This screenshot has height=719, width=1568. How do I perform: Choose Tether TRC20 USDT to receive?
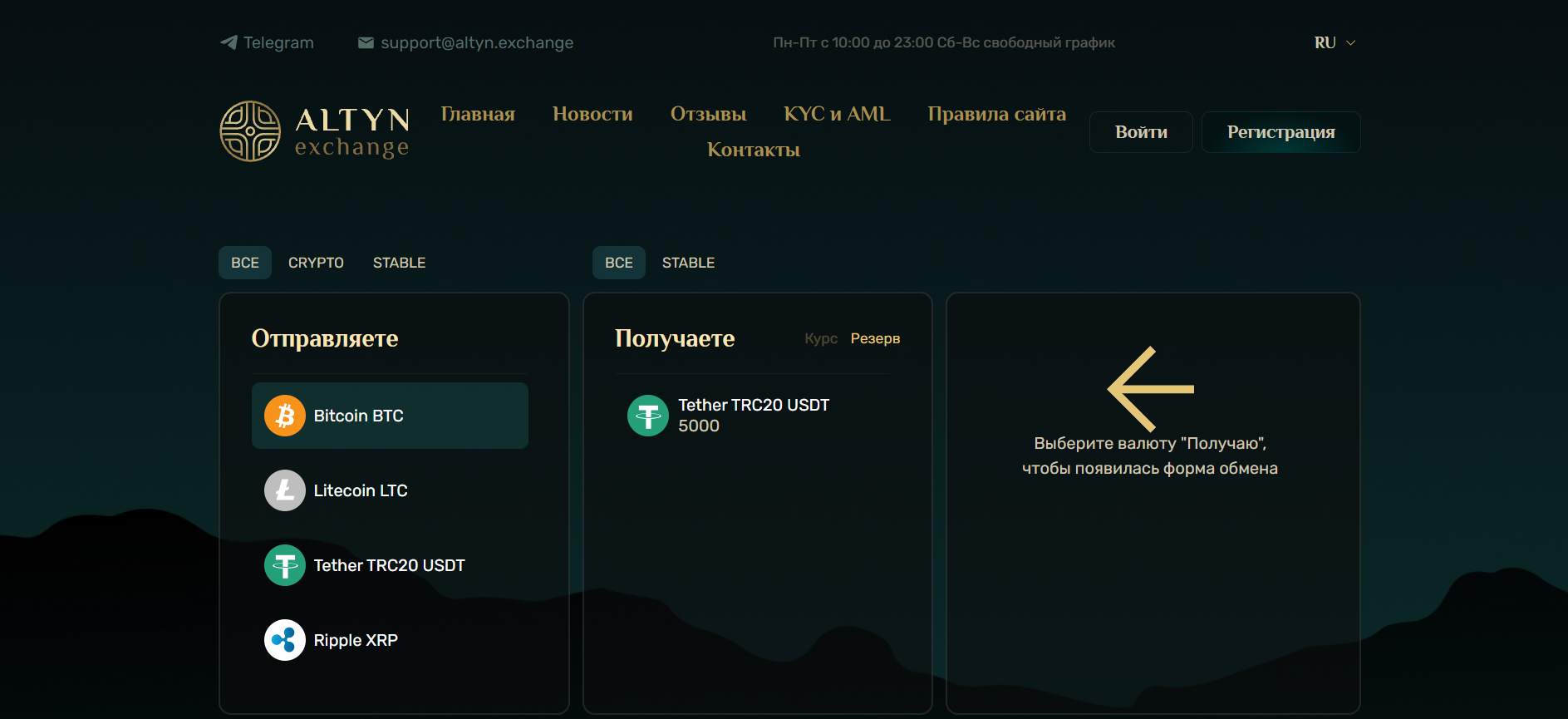point(752,416)
